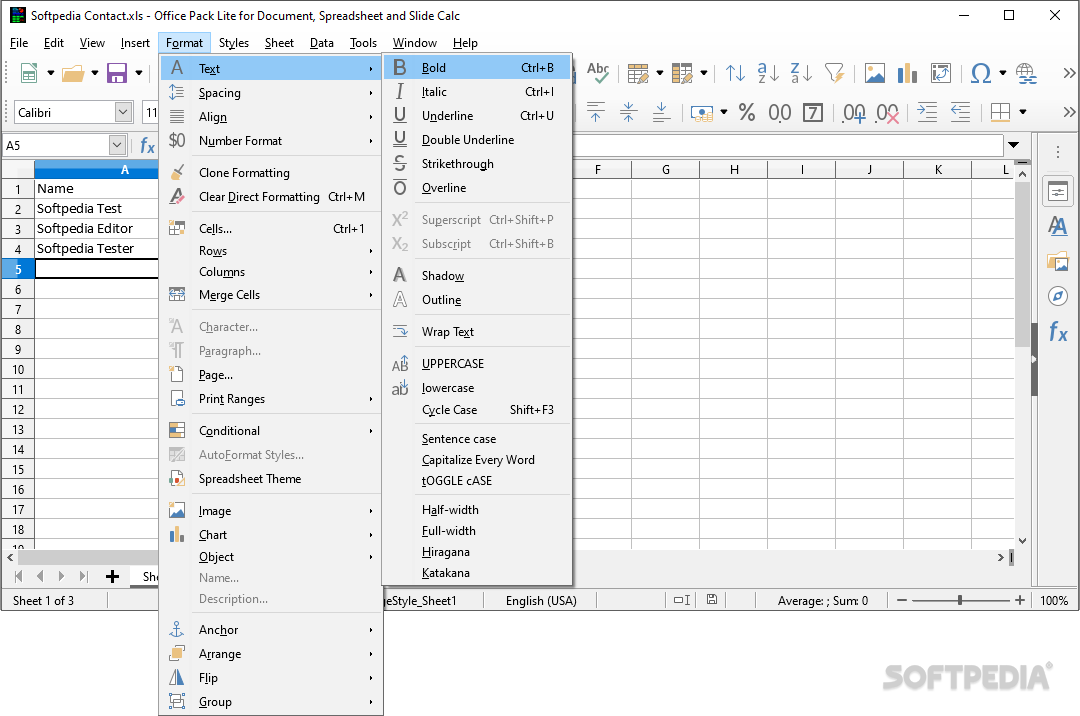1080x716 pixels.
Task: Click the Borders toolbar icon
Action: pyautogui.click(x=1000, y=112)
